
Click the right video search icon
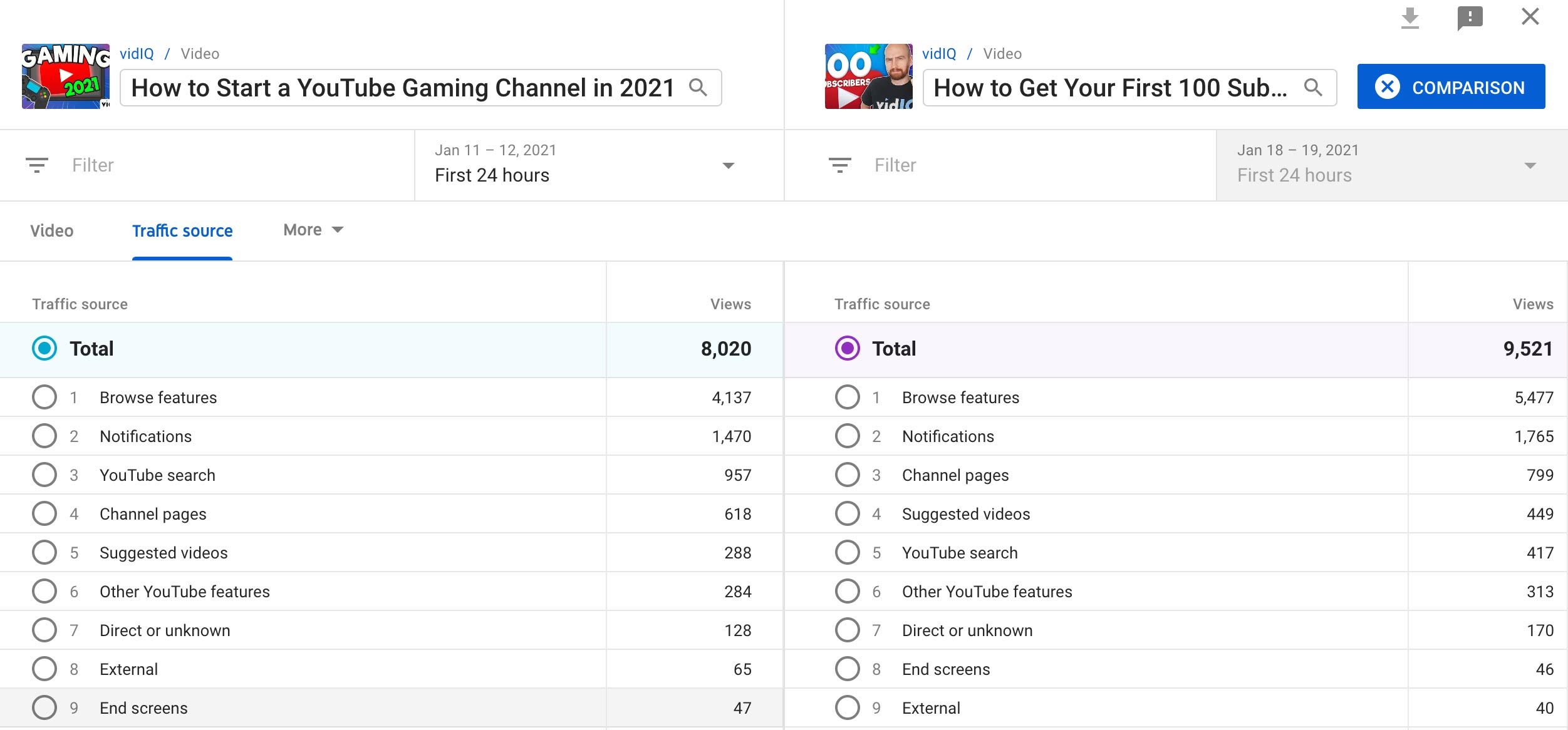click(1316, 87)
